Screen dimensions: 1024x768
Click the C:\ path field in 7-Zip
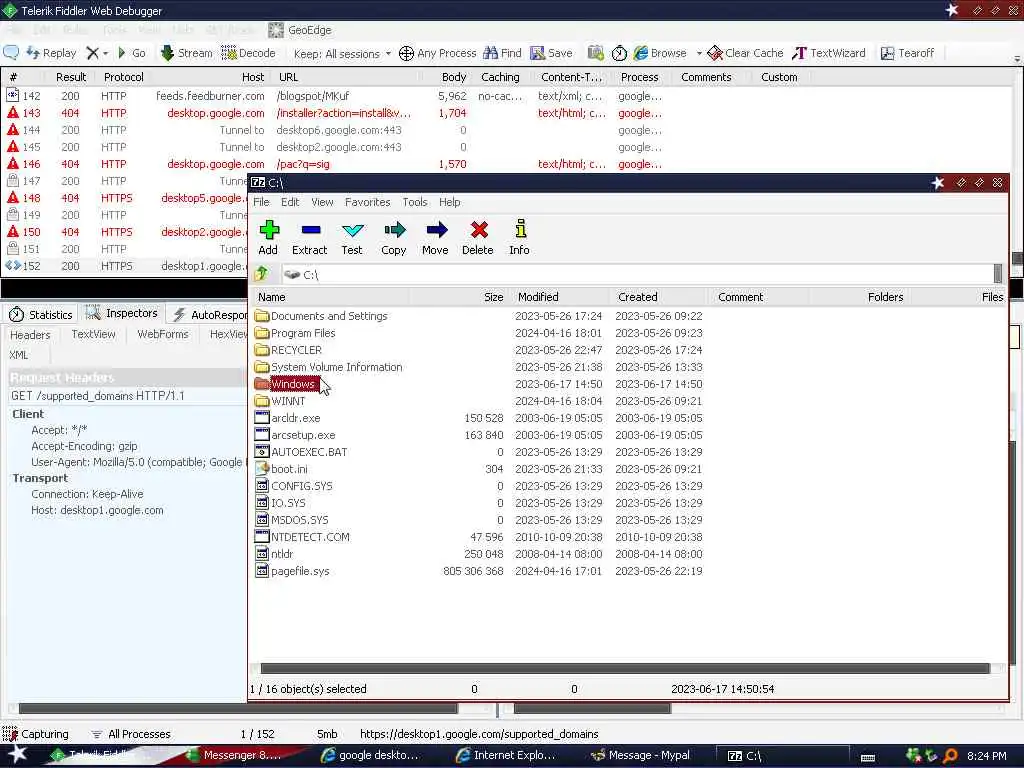click(x=637, y=274)
